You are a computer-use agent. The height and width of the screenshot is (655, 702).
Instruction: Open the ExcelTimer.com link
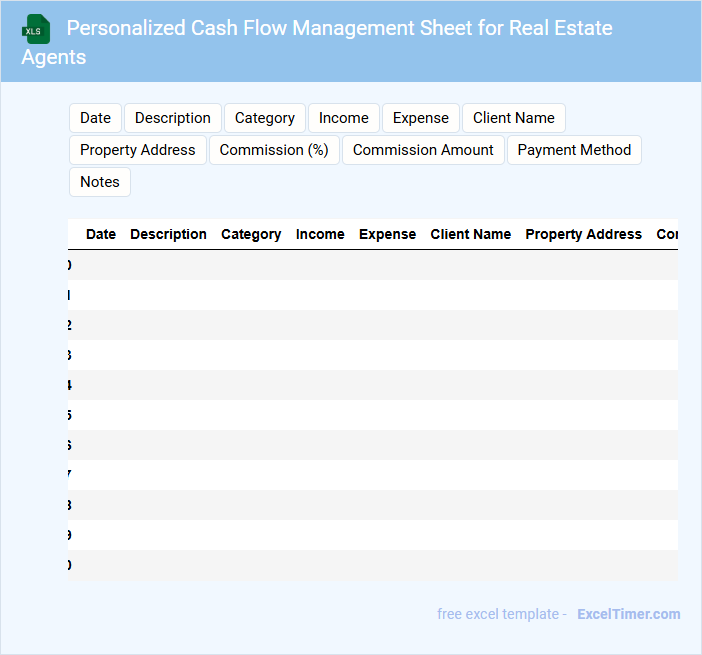click(x=628, y=614)
